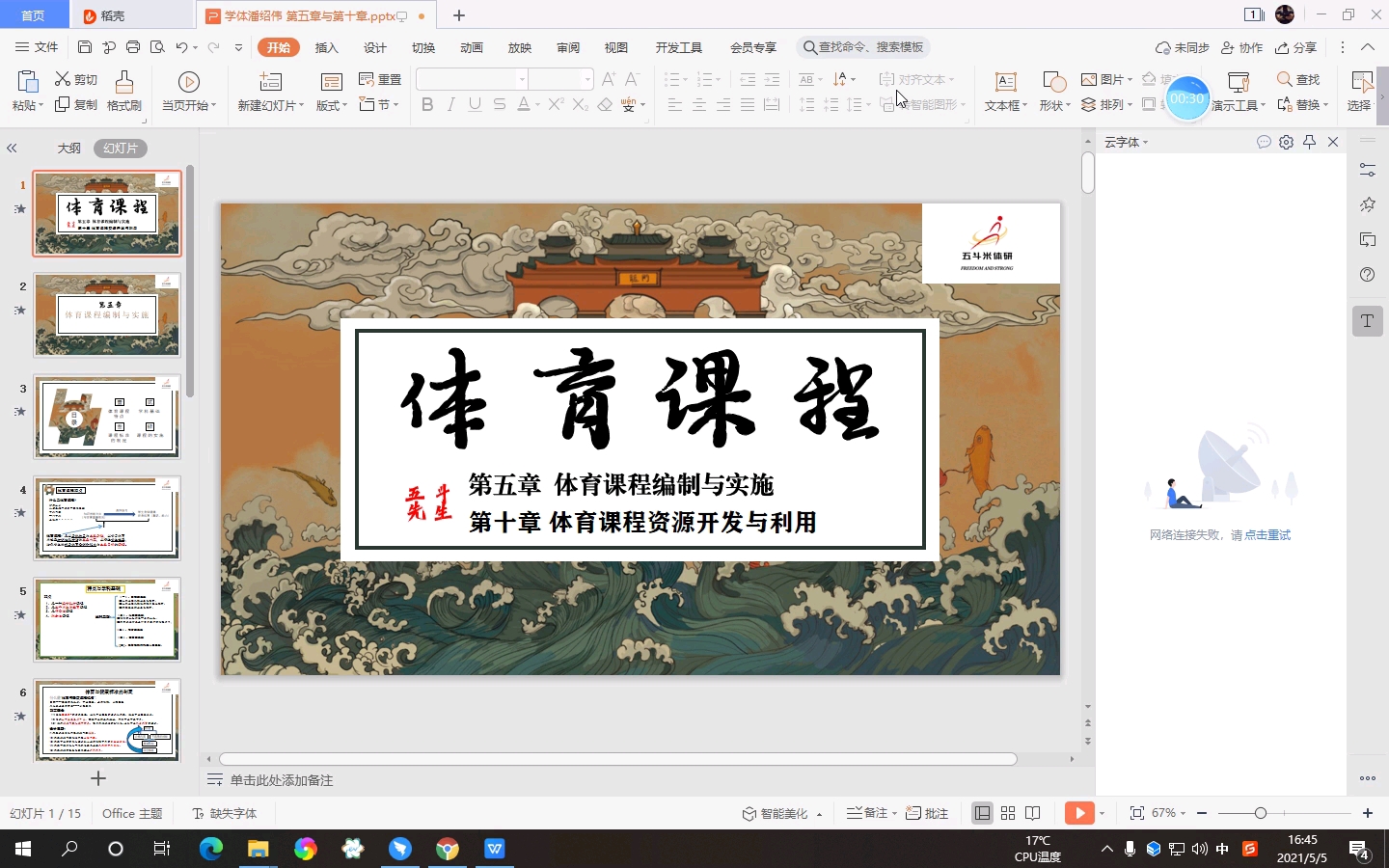Image resolution: width=1389 pixels, height=868 pixels.
Task: Click the Save icon in quick access toolbar
Action: pos(85,47)
